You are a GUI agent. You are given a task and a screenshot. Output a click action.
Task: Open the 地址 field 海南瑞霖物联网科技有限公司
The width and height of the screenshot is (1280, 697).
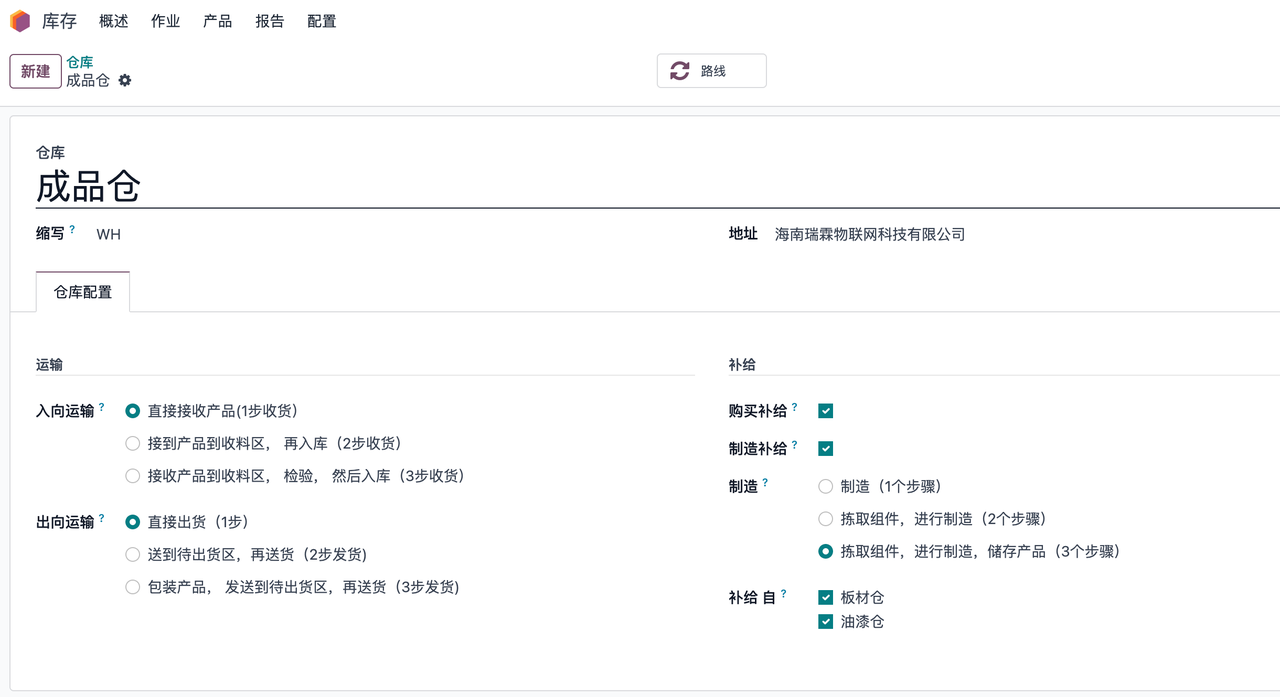pos(870,234)
